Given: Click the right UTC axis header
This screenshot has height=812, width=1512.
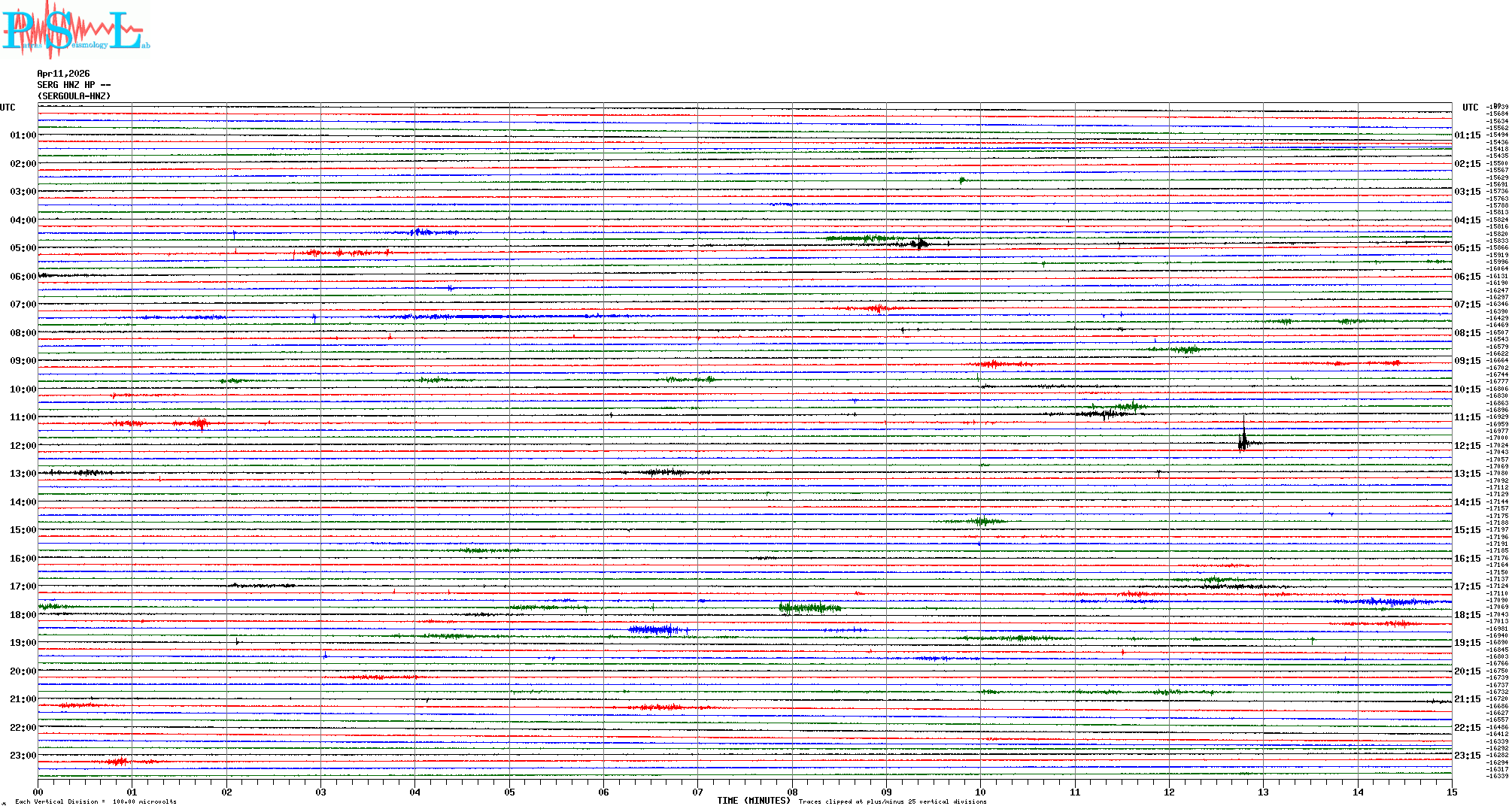Looking at the screenshot, I should click(1470, 108).
